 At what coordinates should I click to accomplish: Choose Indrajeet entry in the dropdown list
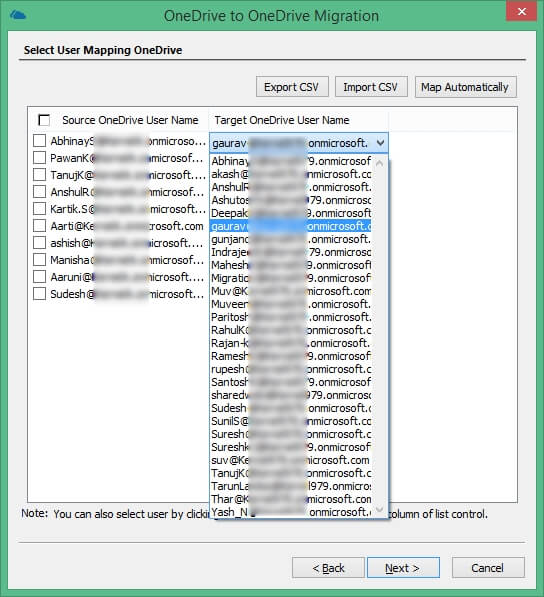click(291, 252)
